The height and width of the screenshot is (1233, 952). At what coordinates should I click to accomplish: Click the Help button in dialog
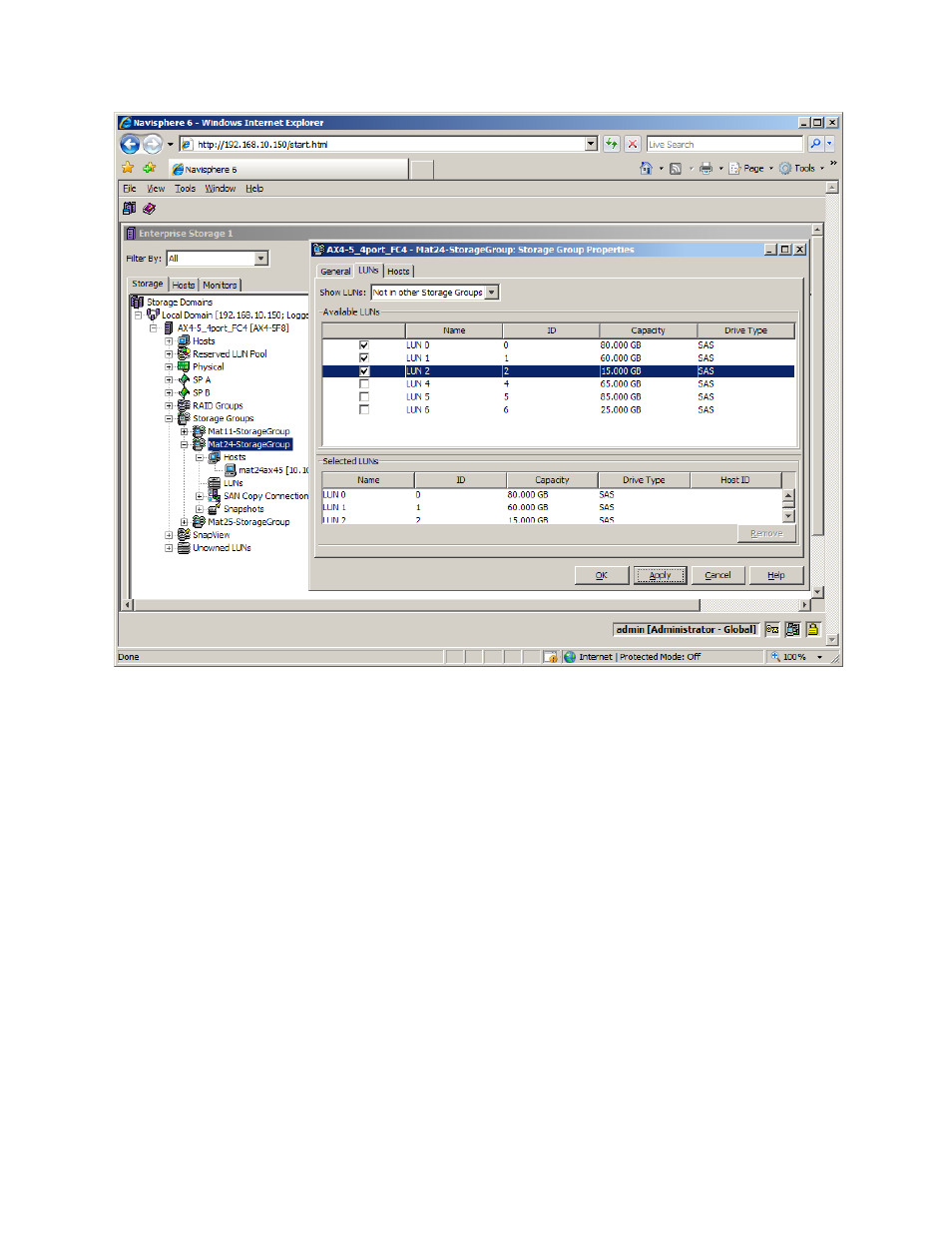click(x=775, y=575)
